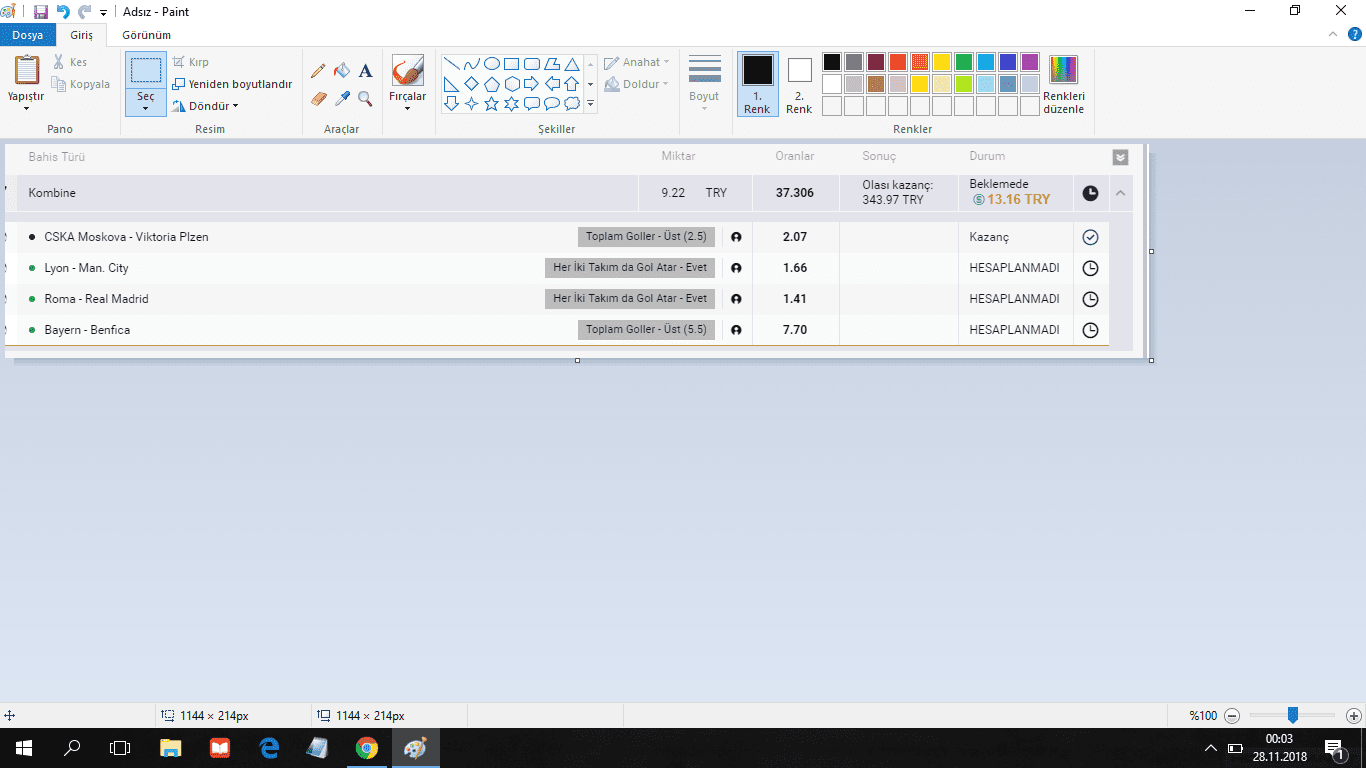Select the Pencil tool
Viewport: 1366px width, 768px height.
[x=319, y=71]
